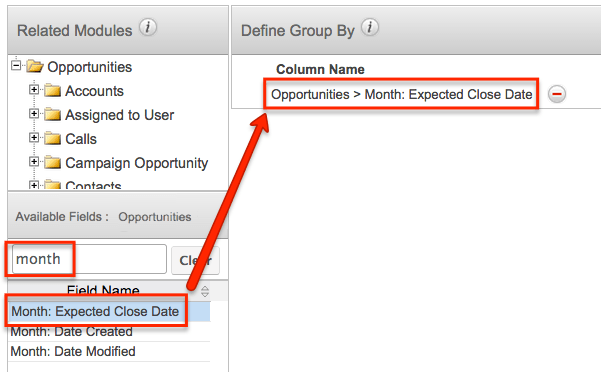Sort fields using Field Name arrows
Screen dimensions: 601x372
coord(205,291)
